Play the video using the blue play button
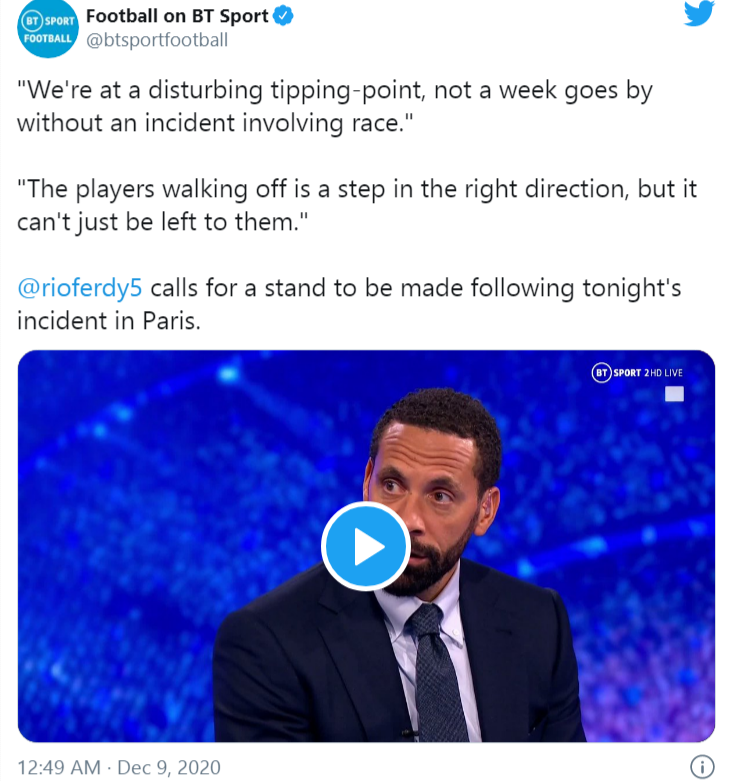This screenshot has width=733, height=781. pos(366,546)
